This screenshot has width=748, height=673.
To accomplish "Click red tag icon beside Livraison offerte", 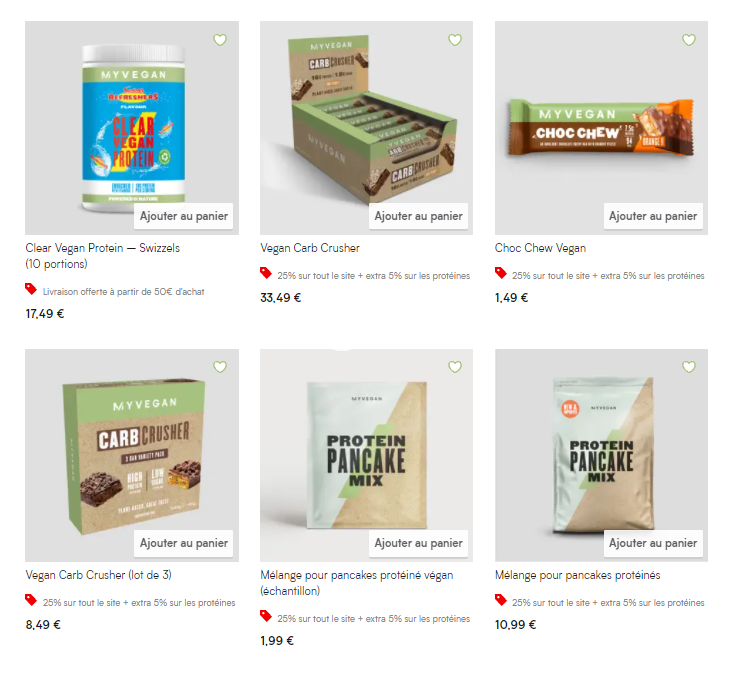I will tap(31, 289).
